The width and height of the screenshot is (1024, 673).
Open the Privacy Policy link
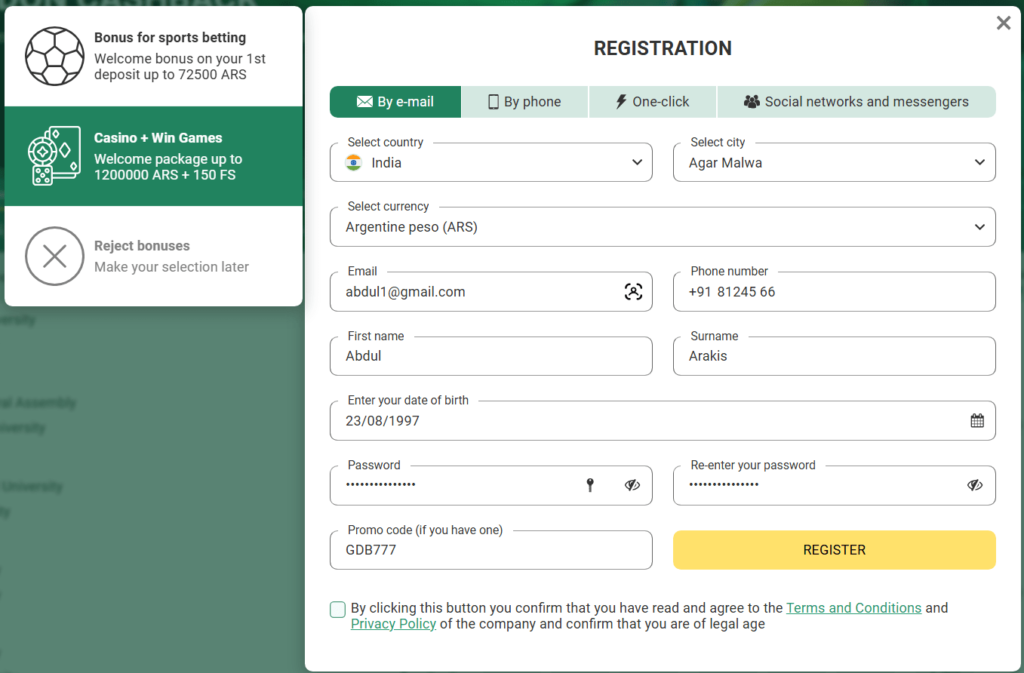tap(393, 624)
